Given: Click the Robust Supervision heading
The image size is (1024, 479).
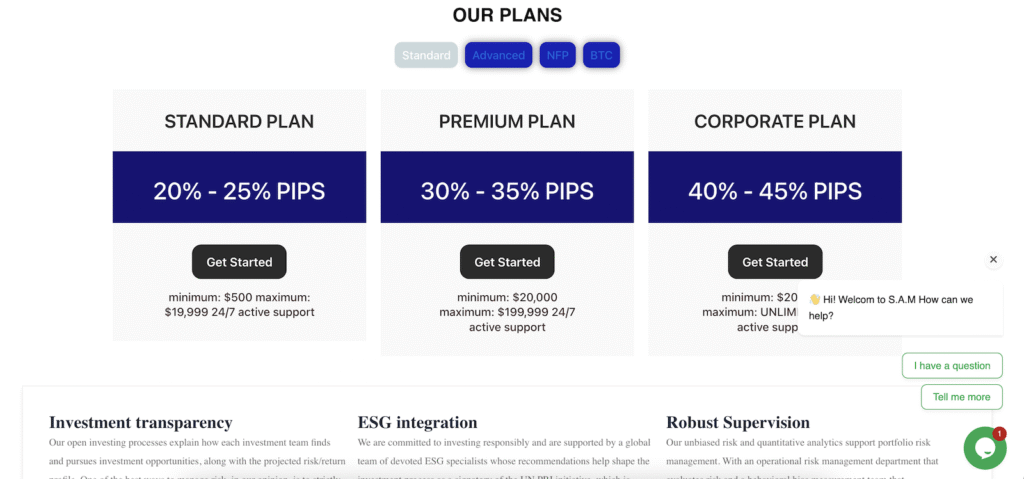Looking at the screenshot, I should coord(738,422).
